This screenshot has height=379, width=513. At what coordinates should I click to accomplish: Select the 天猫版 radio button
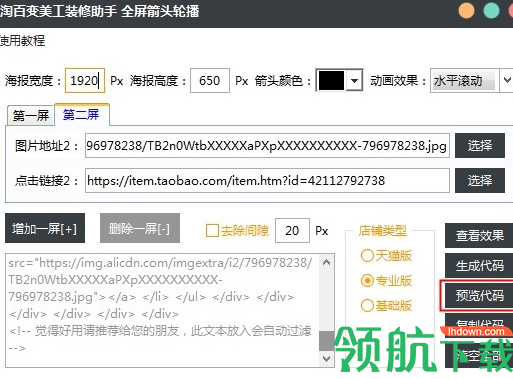(367, 256)
